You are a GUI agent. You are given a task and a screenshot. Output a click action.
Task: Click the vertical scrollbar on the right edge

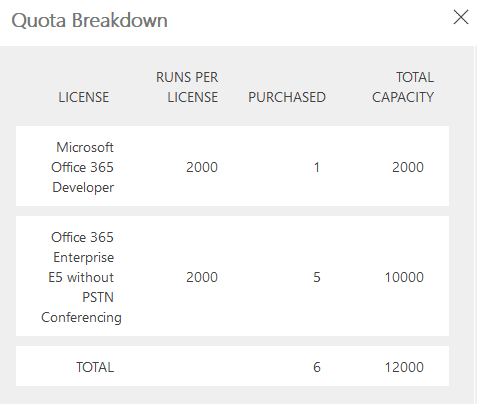pyautogui.click(x=475, y=225)
